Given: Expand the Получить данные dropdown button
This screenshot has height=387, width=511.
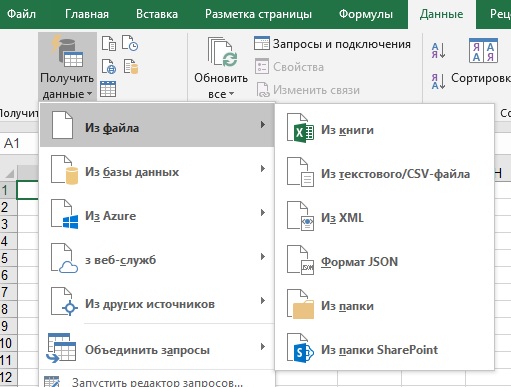Looking at the screenshot, I should (x=67, y=67).
